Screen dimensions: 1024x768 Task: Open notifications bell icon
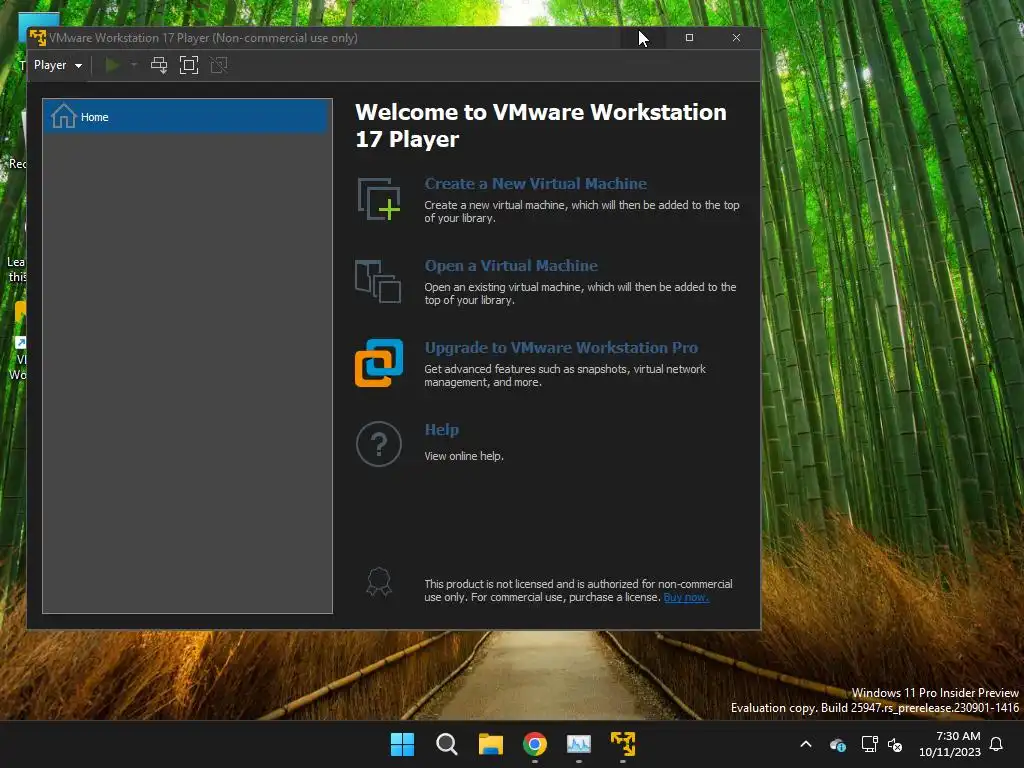coord(997,744)
